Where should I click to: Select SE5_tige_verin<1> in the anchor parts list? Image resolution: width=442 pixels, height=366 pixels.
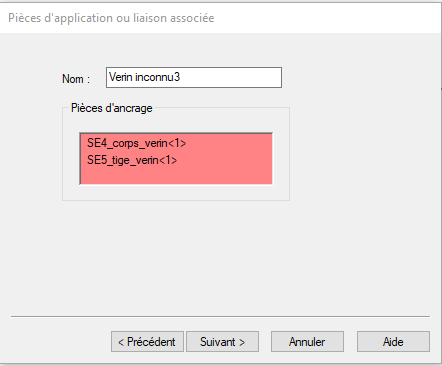coord(132,160)
